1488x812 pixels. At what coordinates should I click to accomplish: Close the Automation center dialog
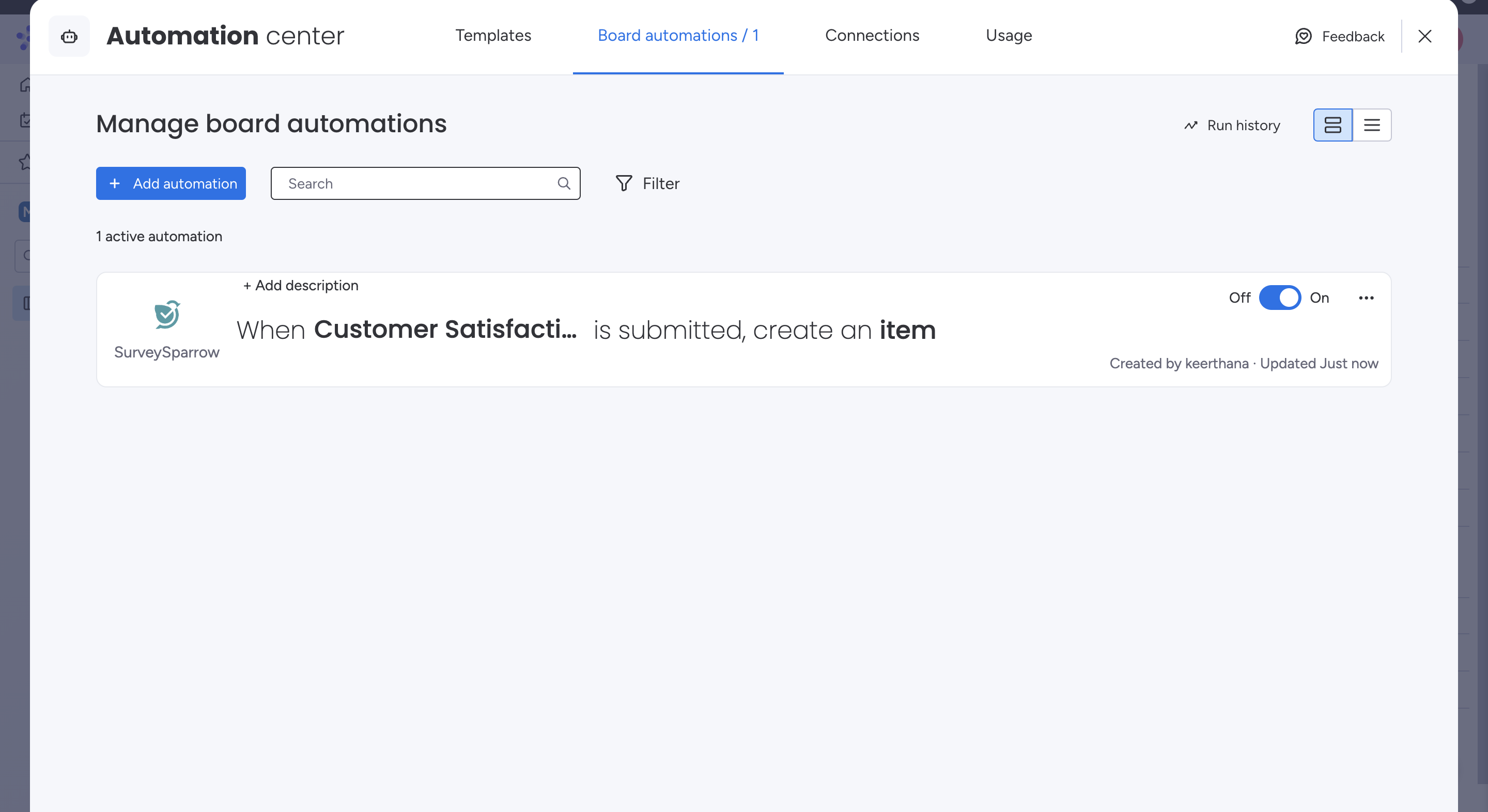click(1424, 36)
